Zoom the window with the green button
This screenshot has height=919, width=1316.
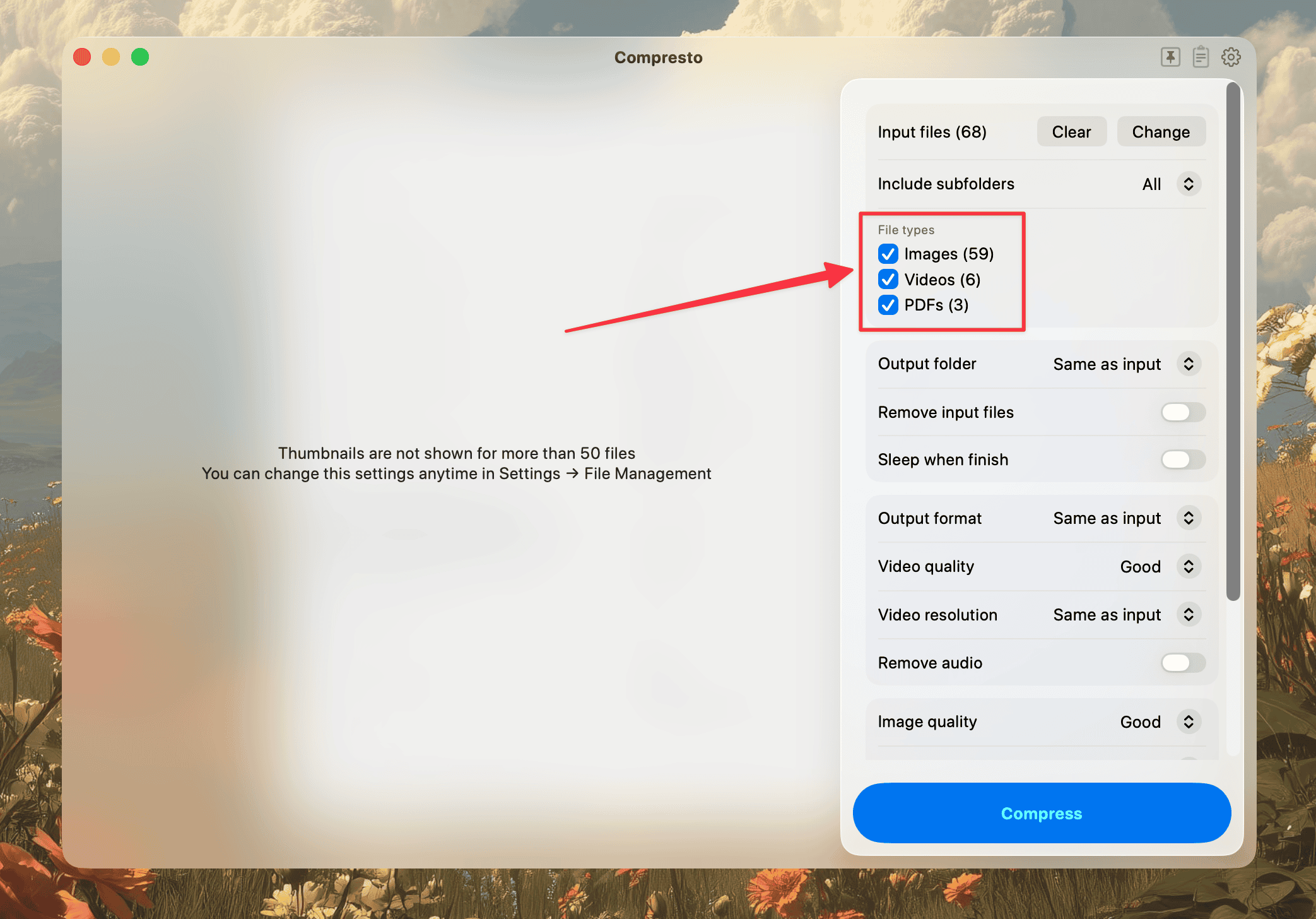point(139,57)
